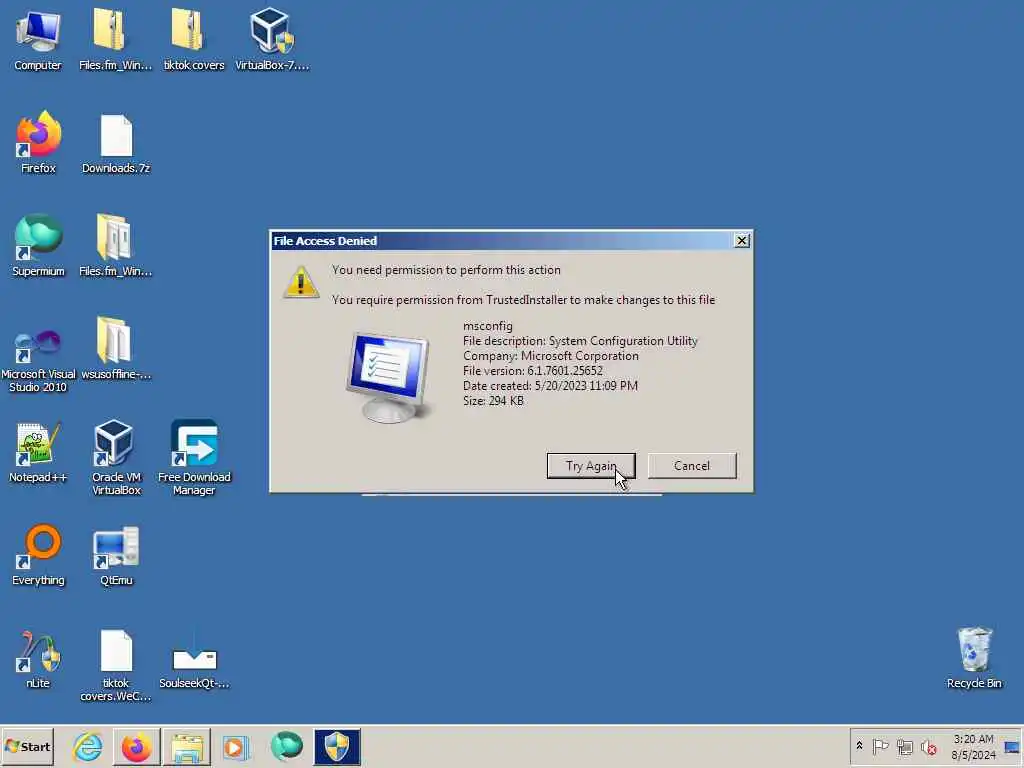Screen dimensions: 1024x768
Task: Open Windows Media Player from the taskbar
Action: [236, 746]
